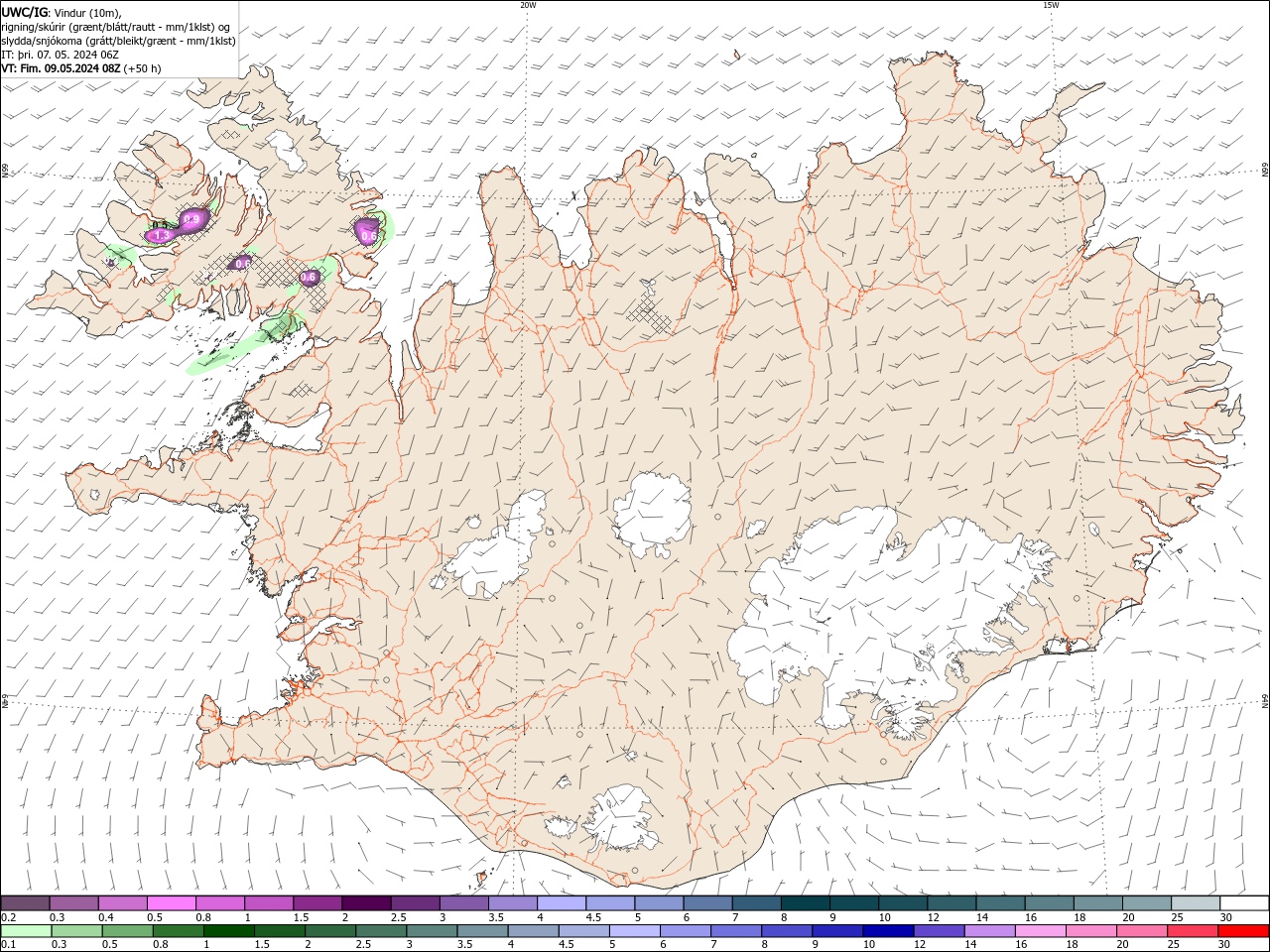1270x952 pixels.
Task: Pick the red swatch labeled 25 in lower legend
Action: tap(1193, 931)
